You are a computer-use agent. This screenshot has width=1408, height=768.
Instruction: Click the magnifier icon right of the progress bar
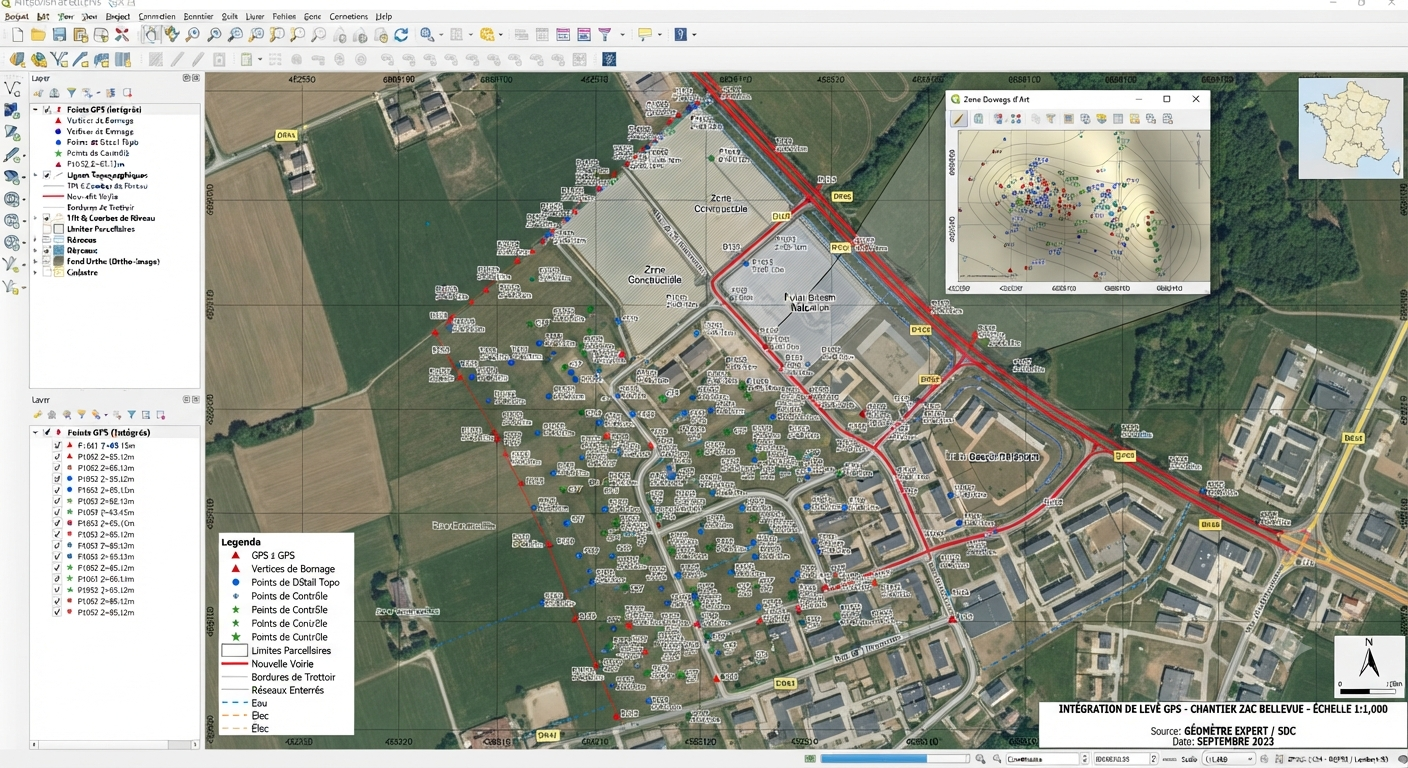click(x=982, y=760)
